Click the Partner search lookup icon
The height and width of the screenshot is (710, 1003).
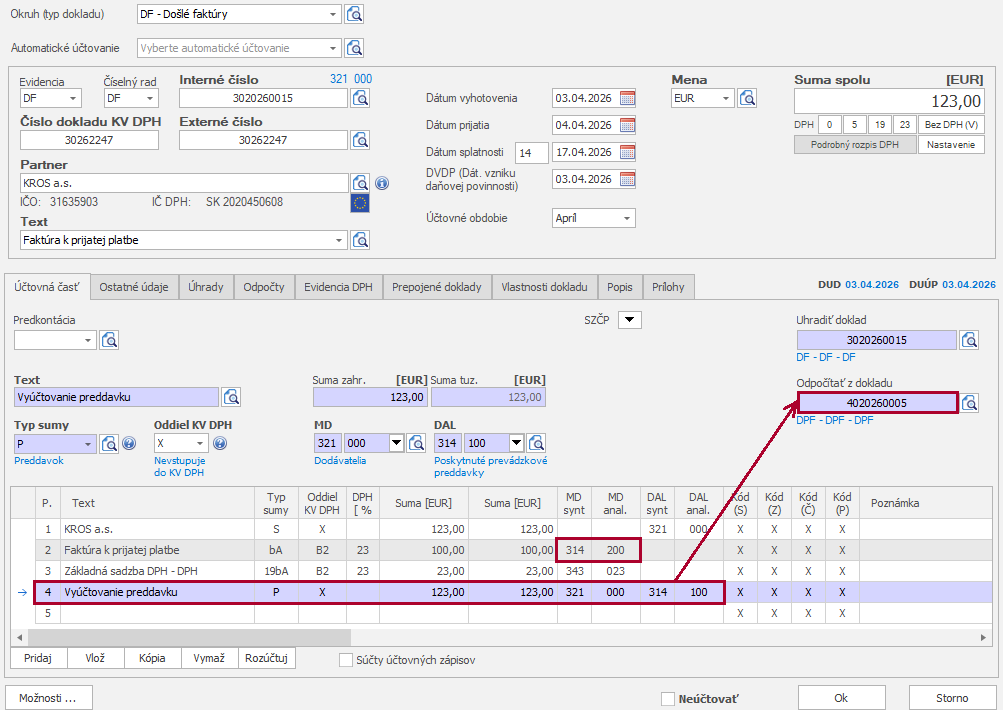(360, 183)
